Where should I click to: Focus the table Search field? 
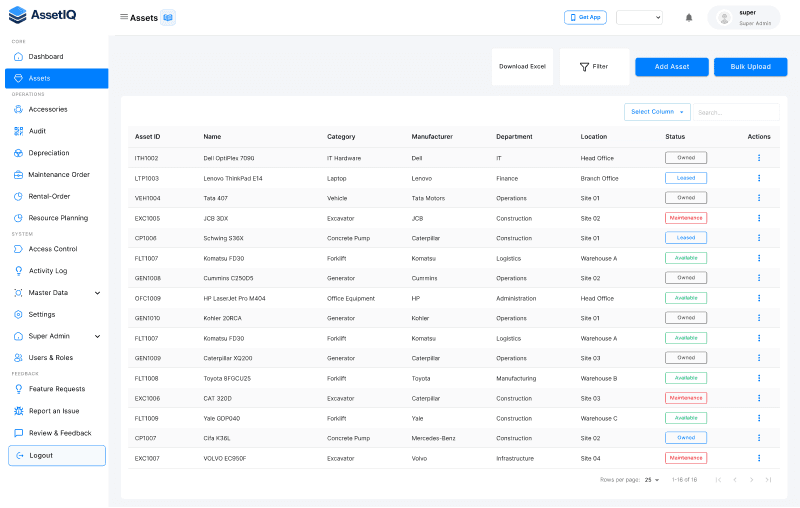736,112
